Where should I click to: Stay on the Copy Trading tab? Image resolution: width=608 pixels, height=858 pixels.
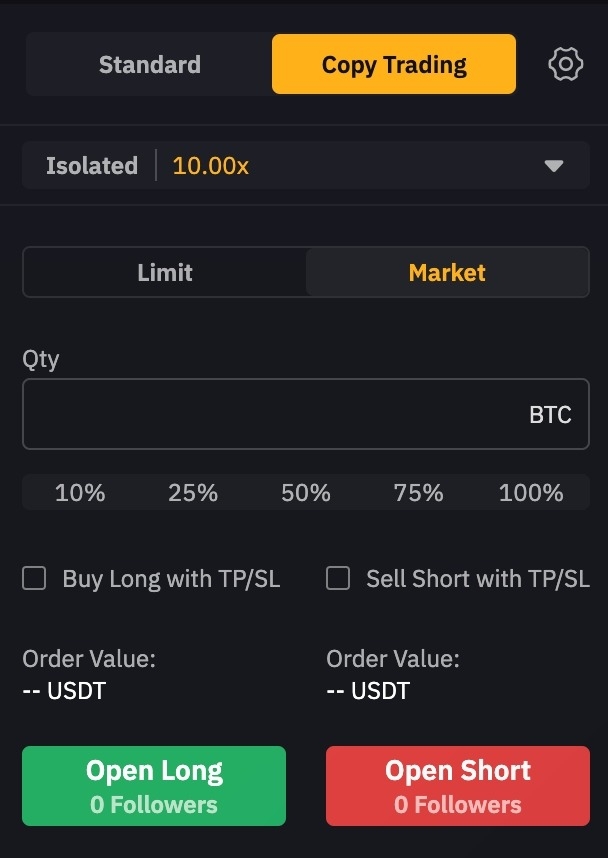click(x=393, y=63)
